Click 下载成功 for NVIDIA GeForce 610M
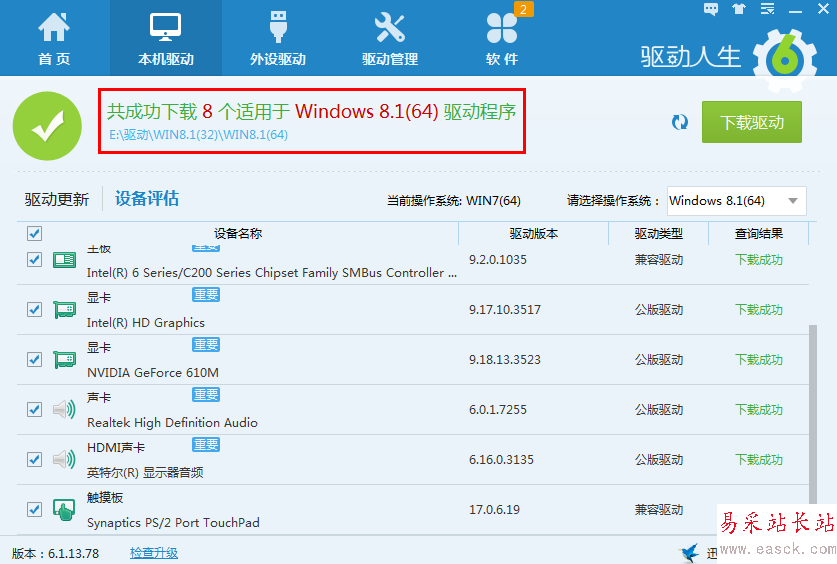837x564 pixels. (759, 360)
